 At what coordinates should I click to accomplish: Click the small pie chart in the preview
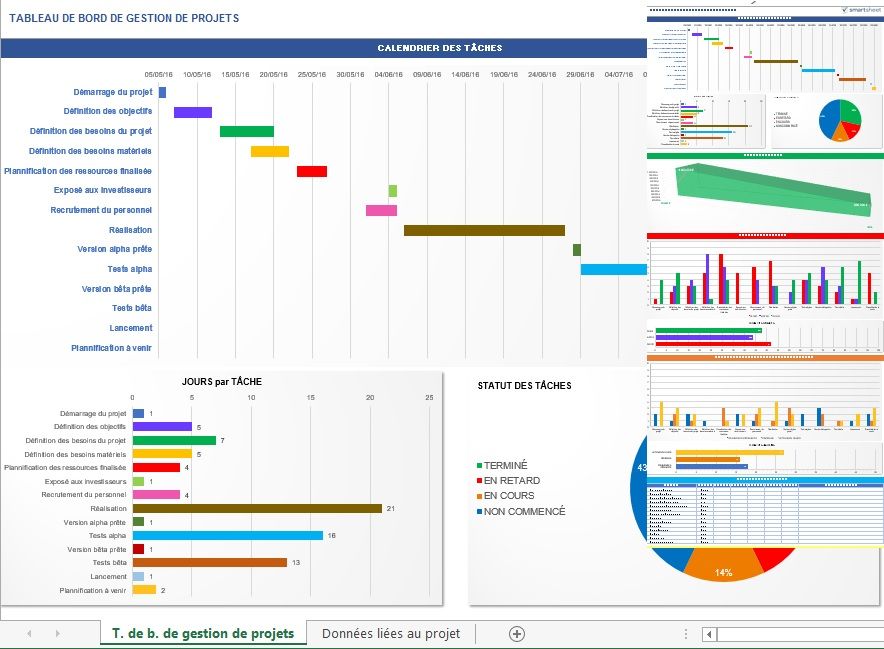pyautogui.click(x=840, y=120)
